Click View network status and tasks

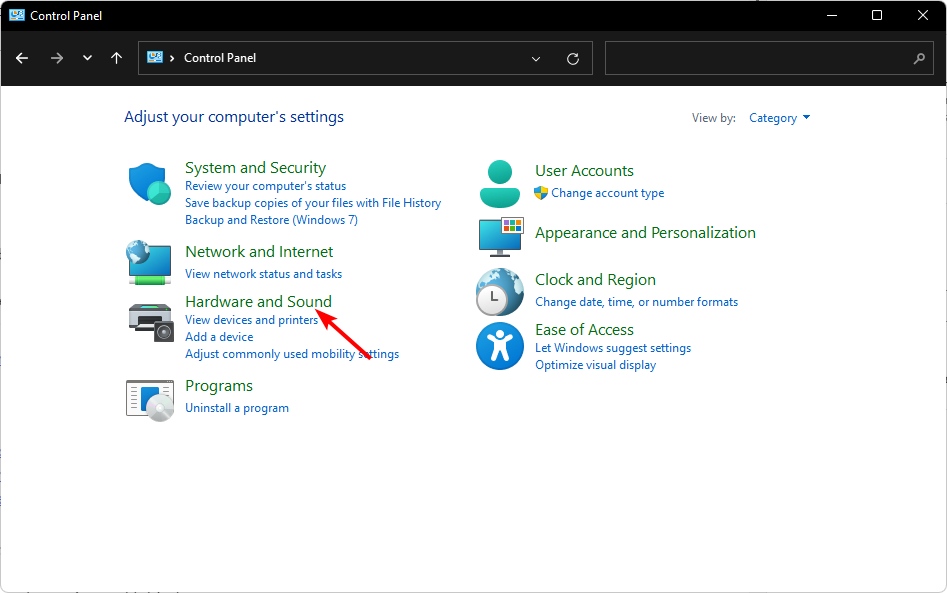[x=263, y=274]
